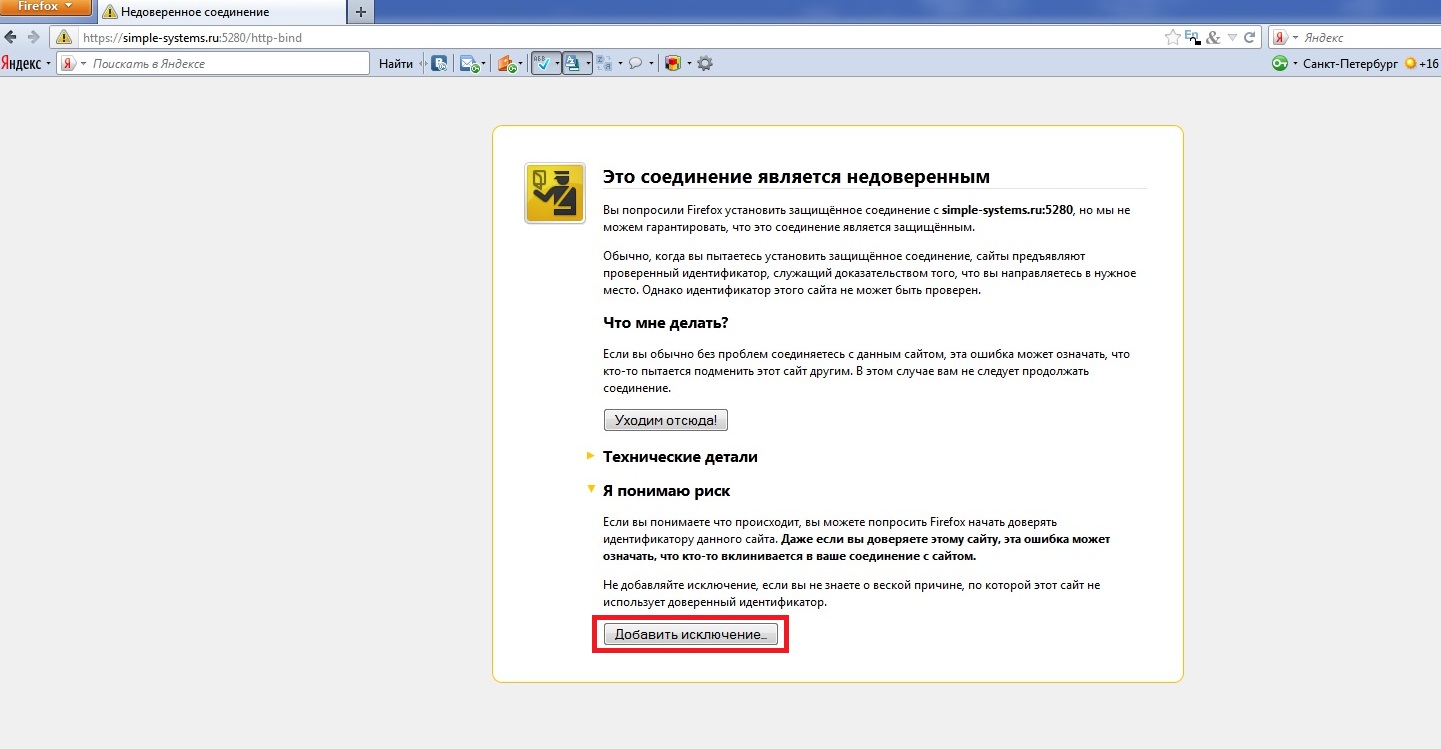This screenshot has width=1441, height=749.
Task: Click the speech bubble comments icon
Action: tap(635, 63)
